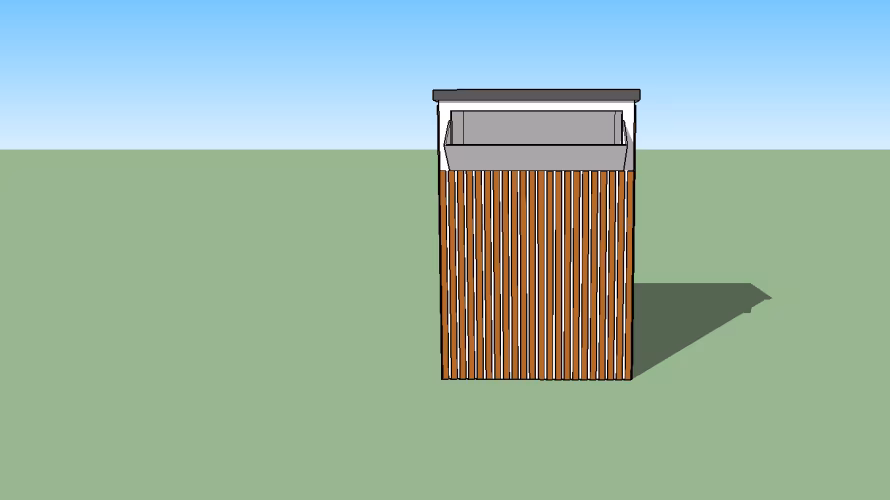Image resolution: width=890 pixels, height=500 pixels.
Task: Click the tray's interior back wall
Action: click(536, 128)
